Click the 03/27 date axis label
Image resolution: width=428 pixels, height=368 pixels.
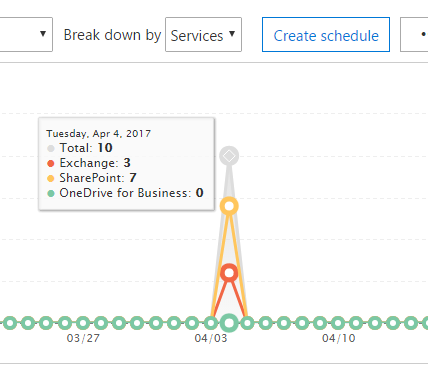[x=83, y=338]
